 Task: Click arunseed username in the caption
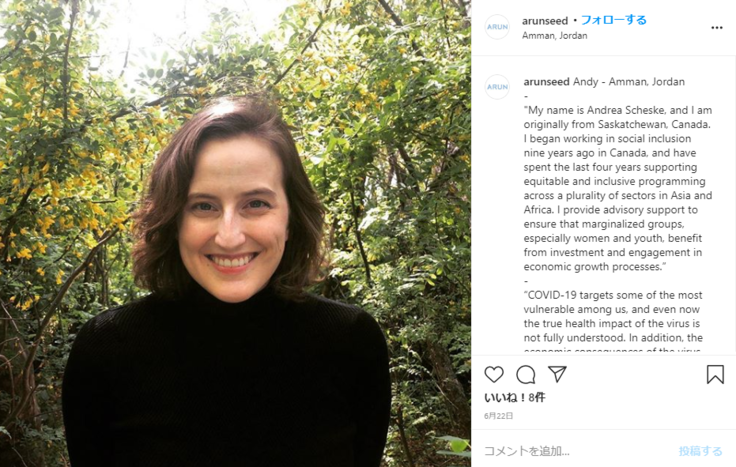[546, 82]
